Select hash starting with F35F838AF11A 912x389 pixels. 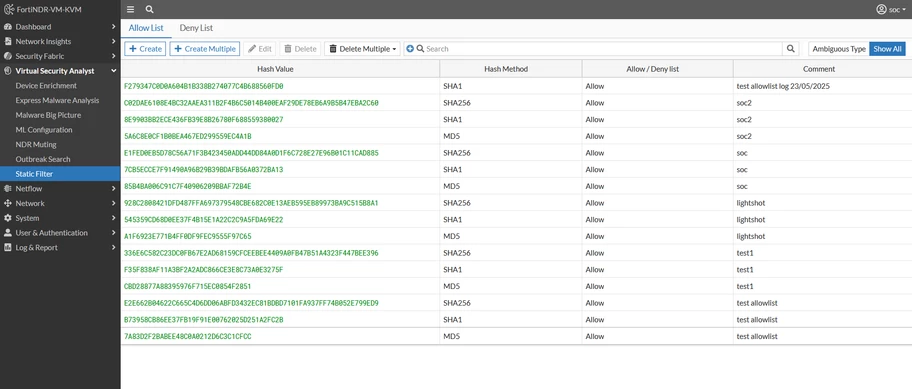pyautogui.click(x=204, y=270)
